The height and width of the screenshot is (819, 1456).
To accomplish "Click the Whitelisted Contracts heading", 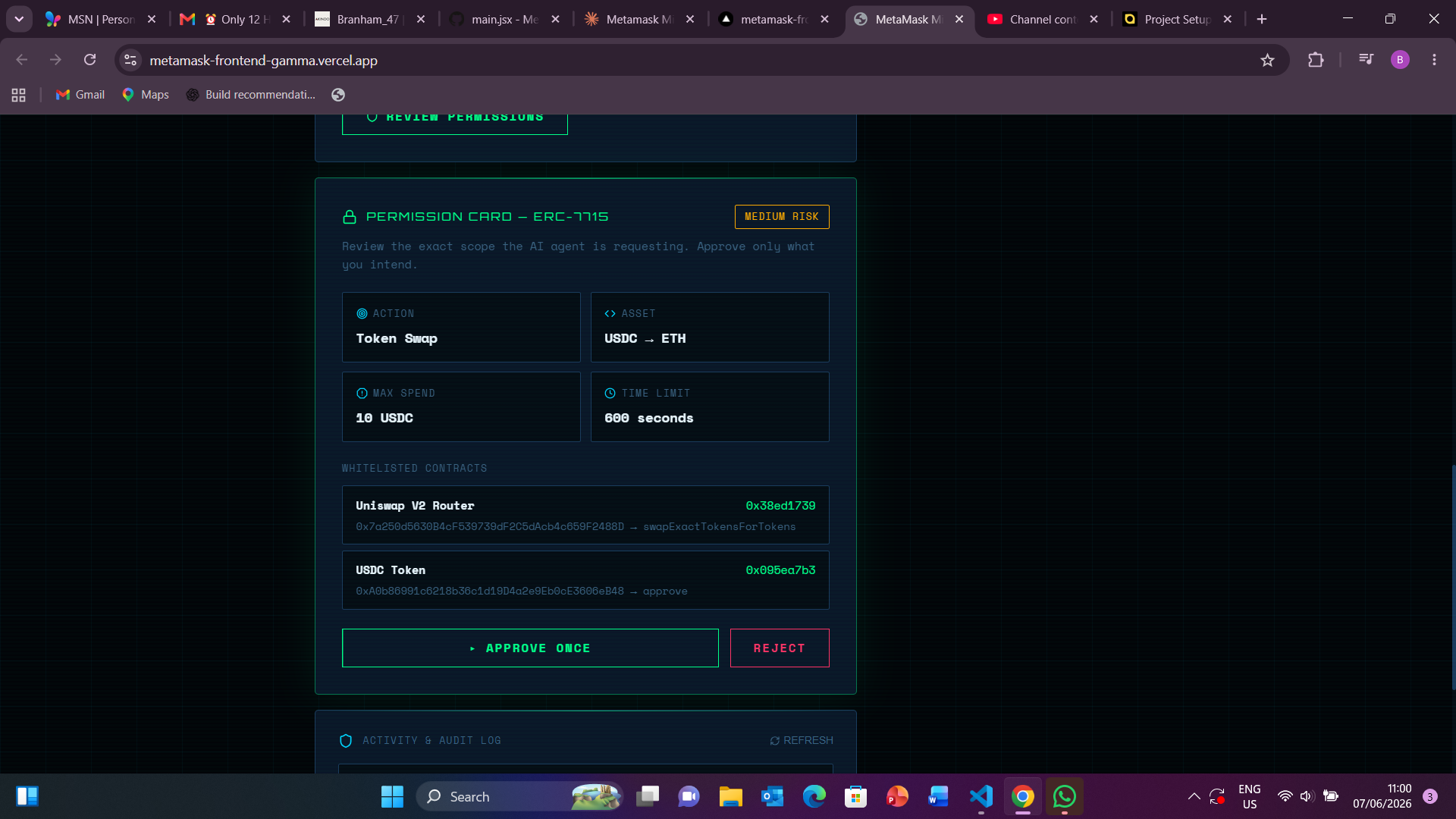I will [x=415, y=469].
